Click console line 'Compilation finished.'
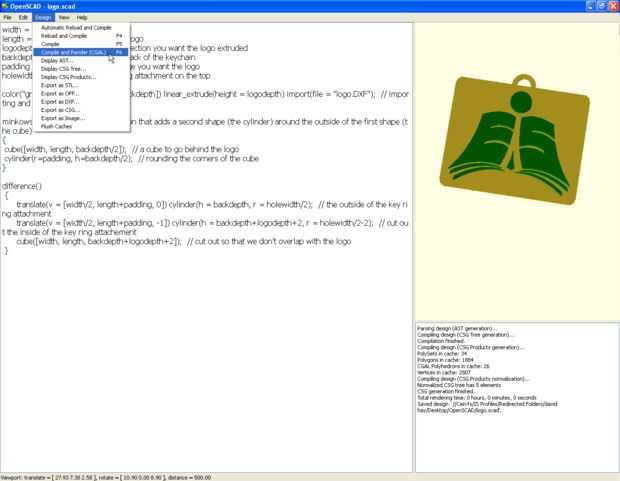620x481 pixels. pos(441,341)
